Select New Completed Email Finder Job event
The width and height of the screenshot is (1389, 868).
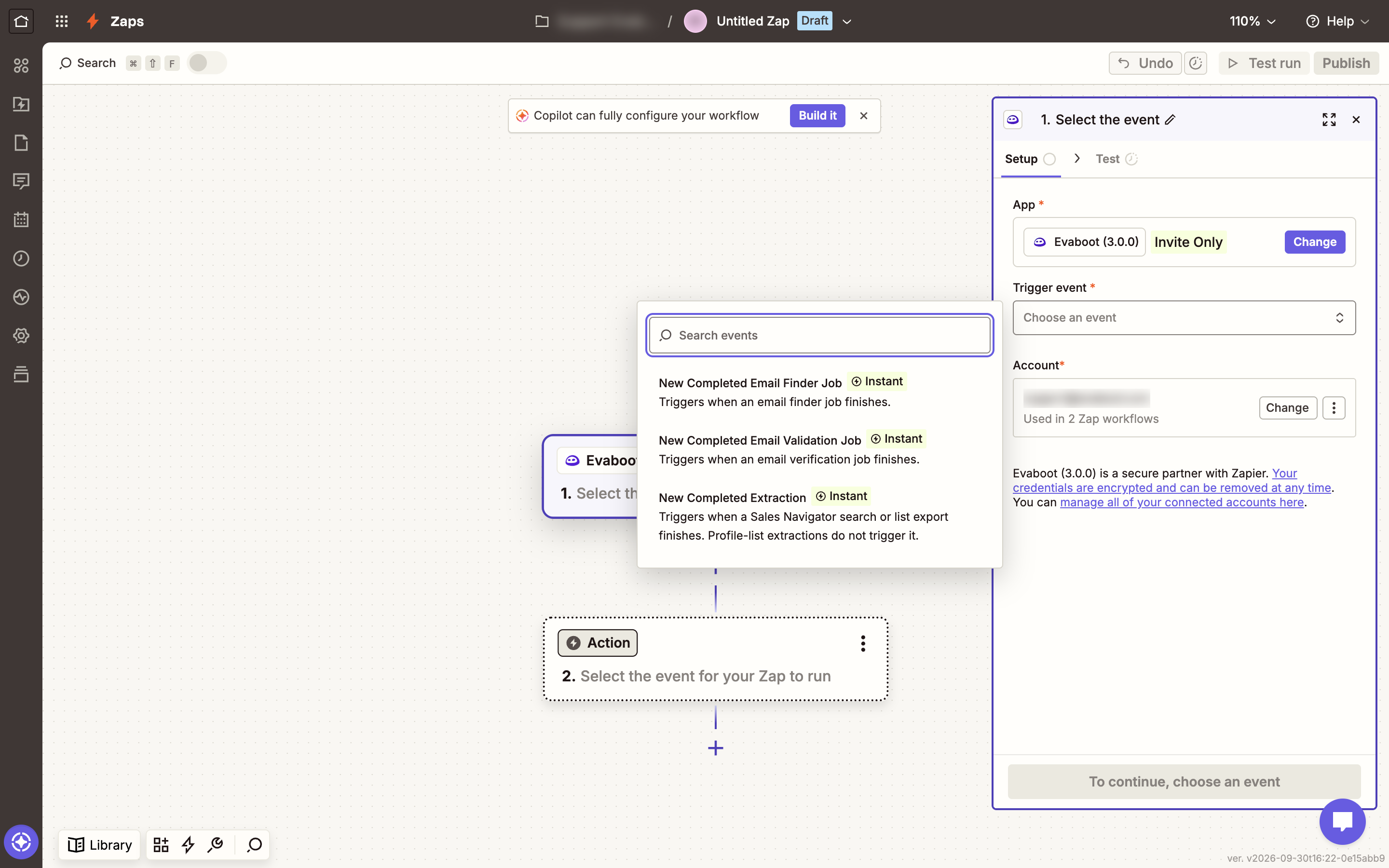819,392
